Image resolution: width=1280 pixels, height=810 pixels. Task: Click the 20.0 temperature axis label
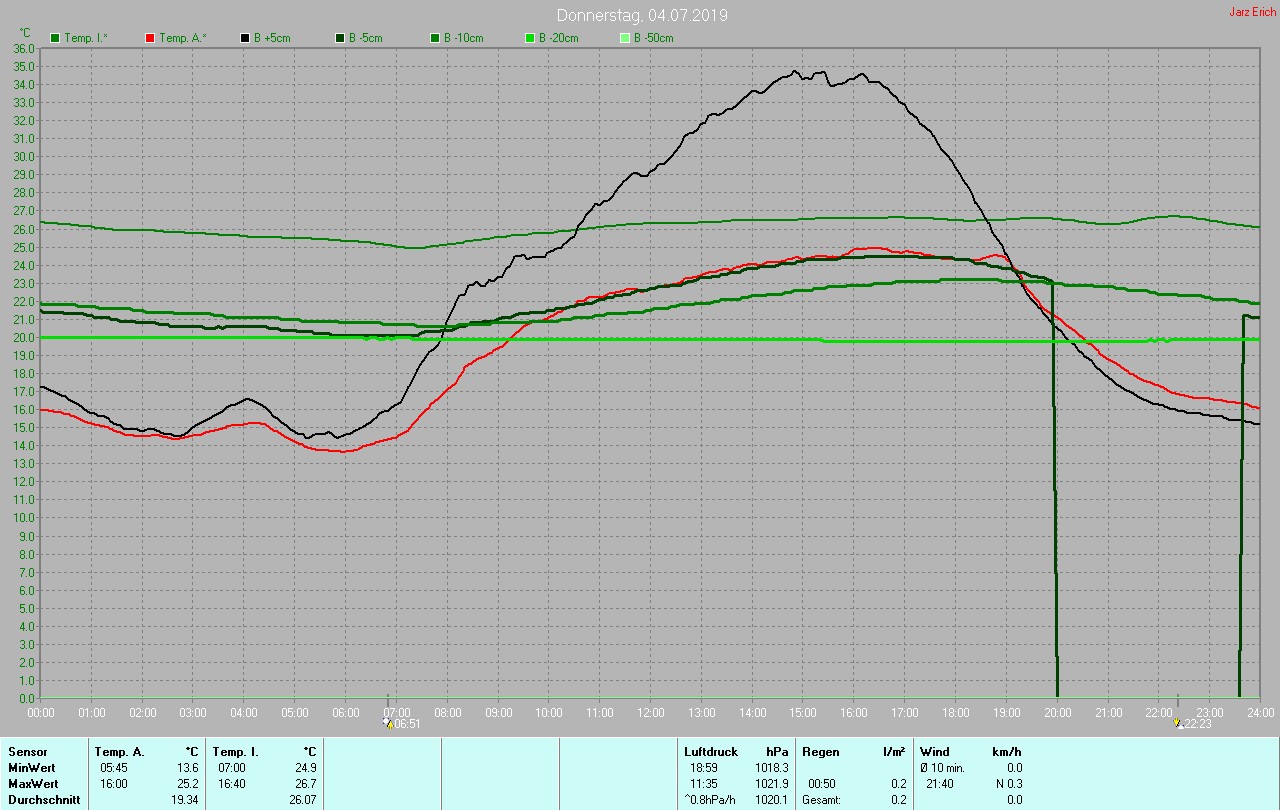pos(24,337)
